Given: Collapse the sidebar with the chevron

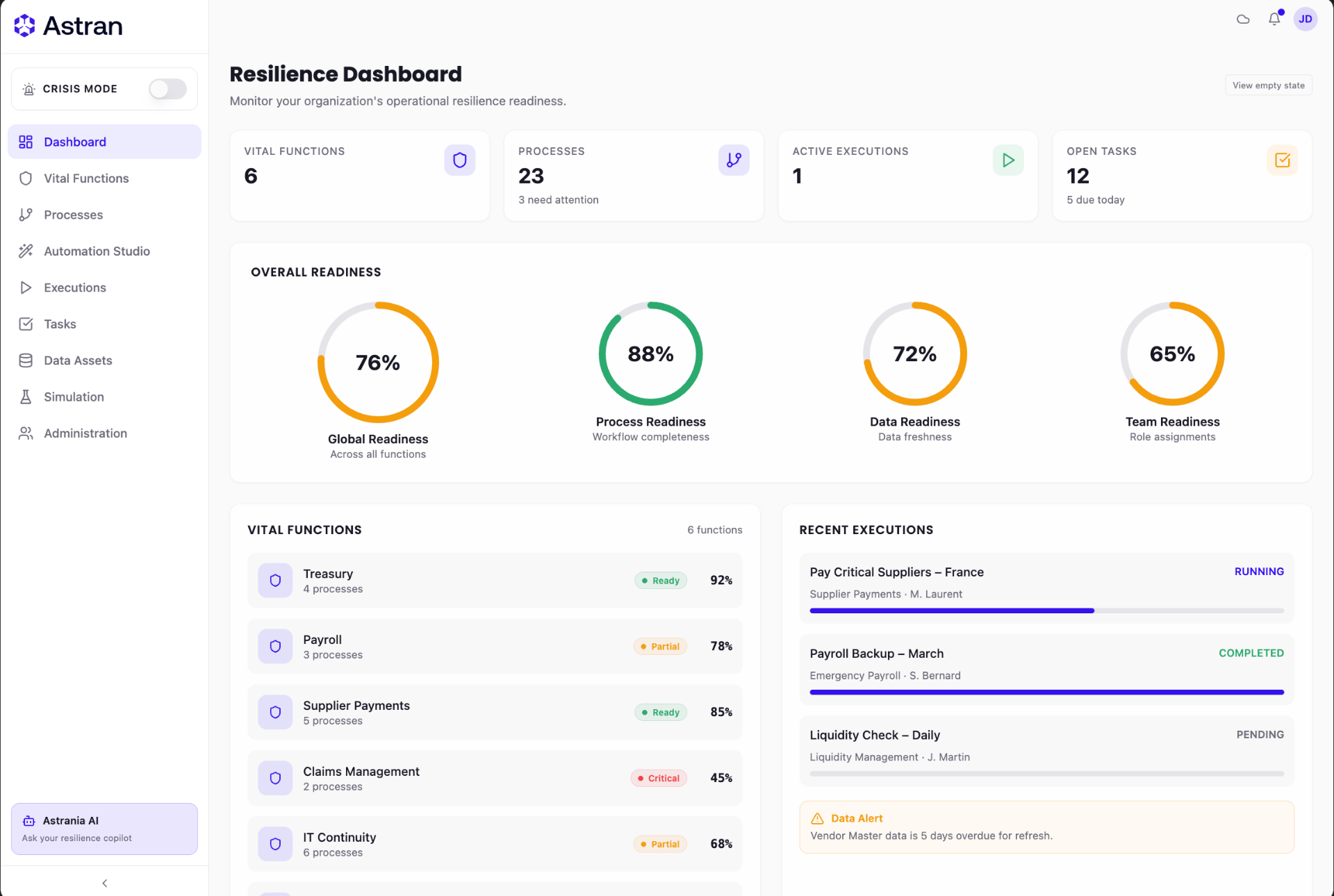Looking at the screenshot, I should [x=105, y=883].
